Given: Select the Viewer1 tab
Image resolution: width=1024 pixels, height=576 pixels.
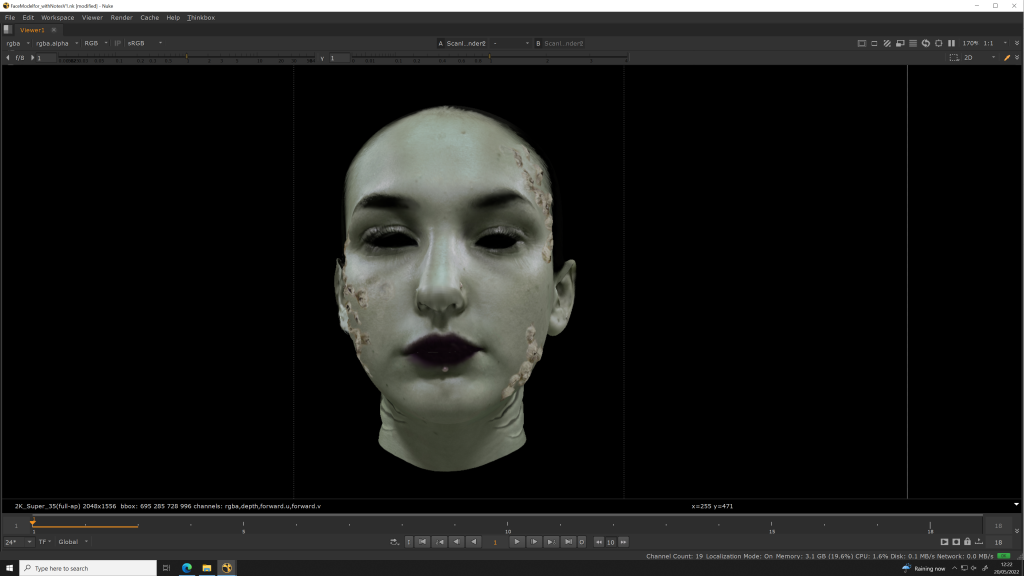Looking at the screenshot, I should tap(32, 30).
